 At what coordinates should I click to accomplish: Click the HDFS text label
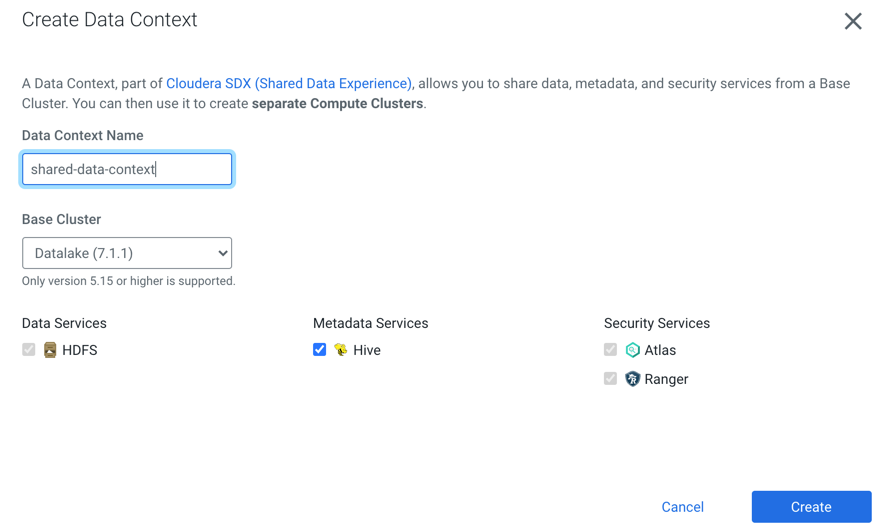coord(80,350)
